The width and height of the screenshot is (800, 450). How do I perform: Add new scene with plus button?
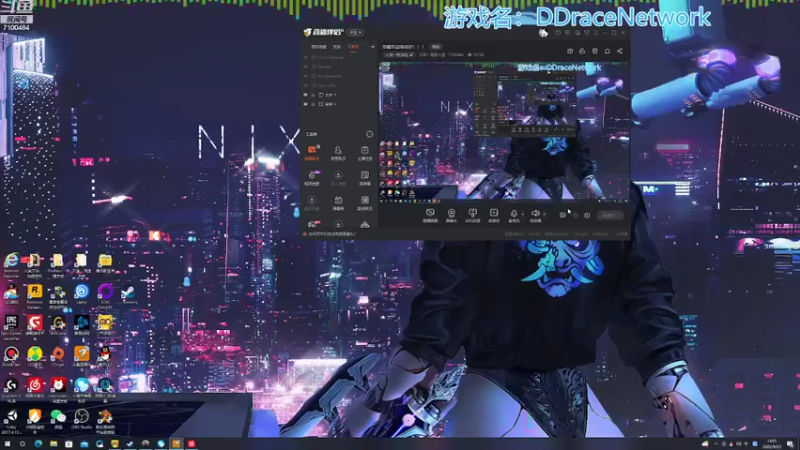[x=372, y=46]
